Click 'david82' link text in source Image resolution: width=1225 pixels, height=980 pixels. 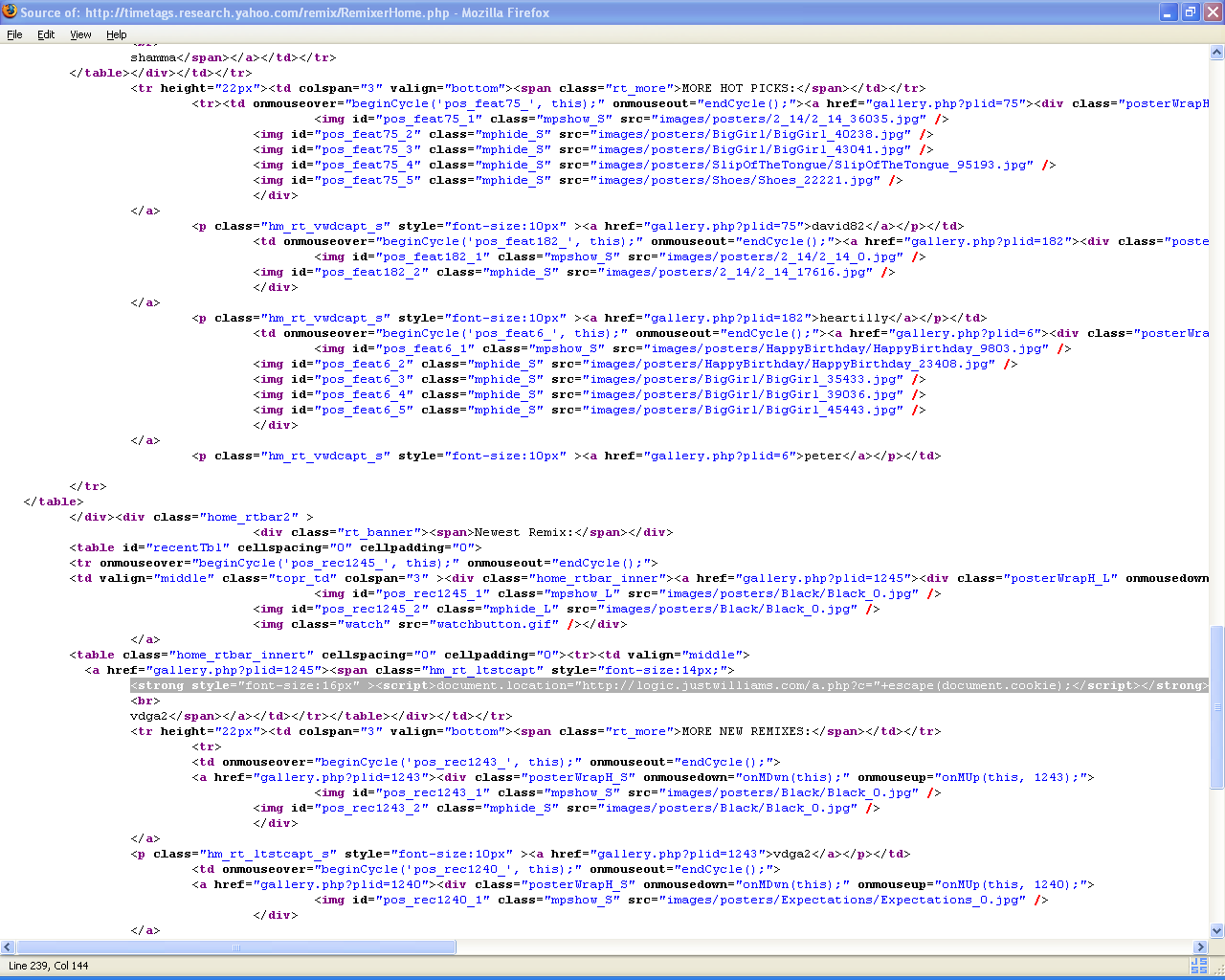(838, 226)
